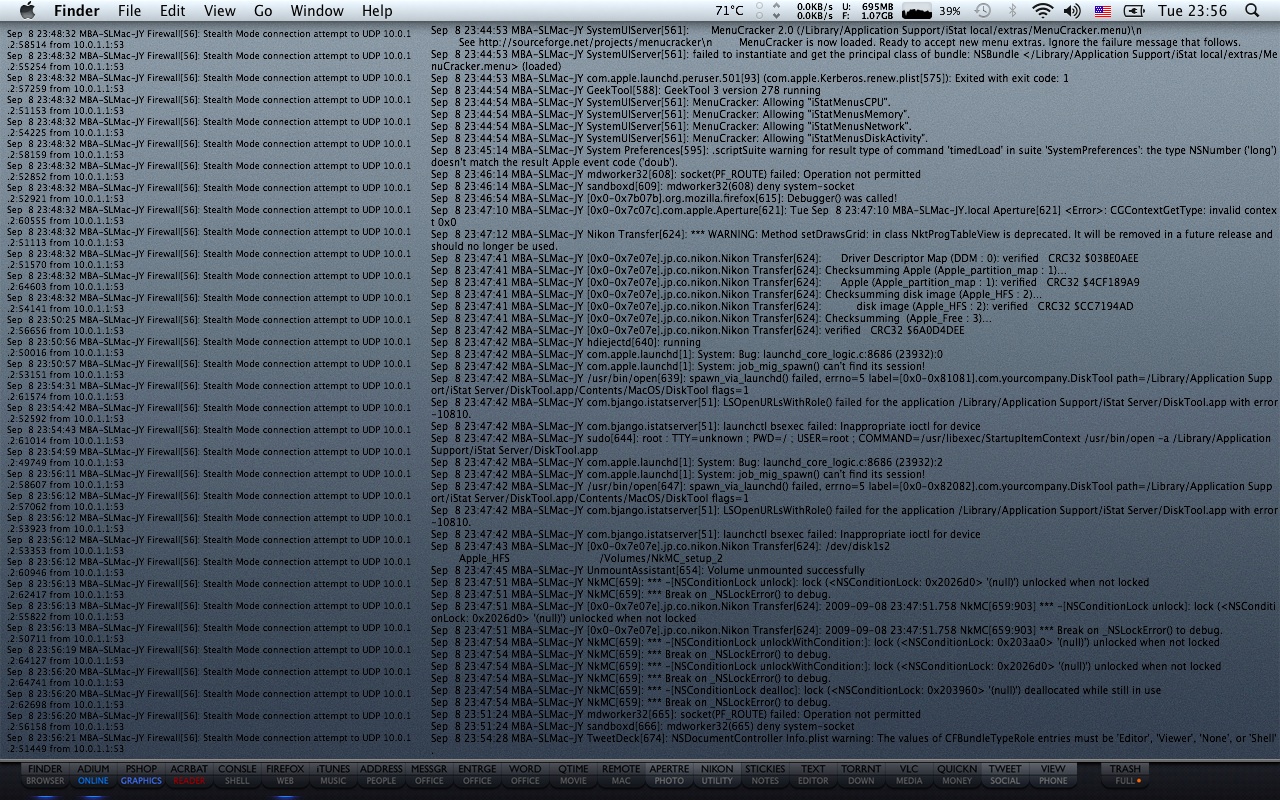Open Spotlight search magnifier
The image size is (1280, 800).
[1253, 11]
